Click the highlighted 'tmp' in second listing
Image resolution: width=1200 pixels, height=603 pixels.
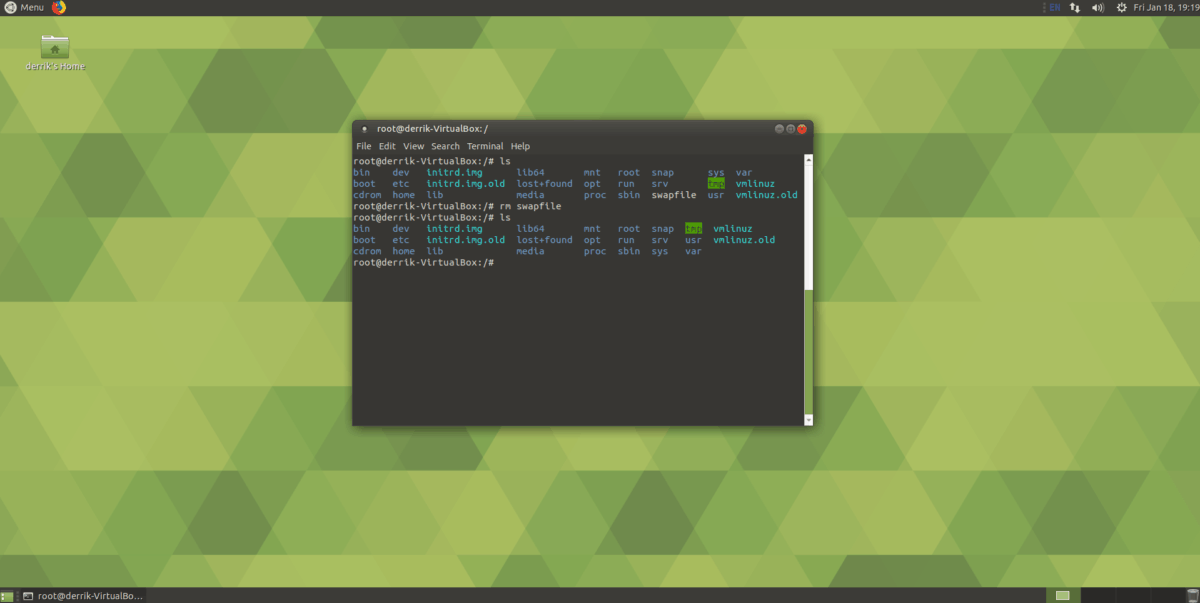coord(693,229)
